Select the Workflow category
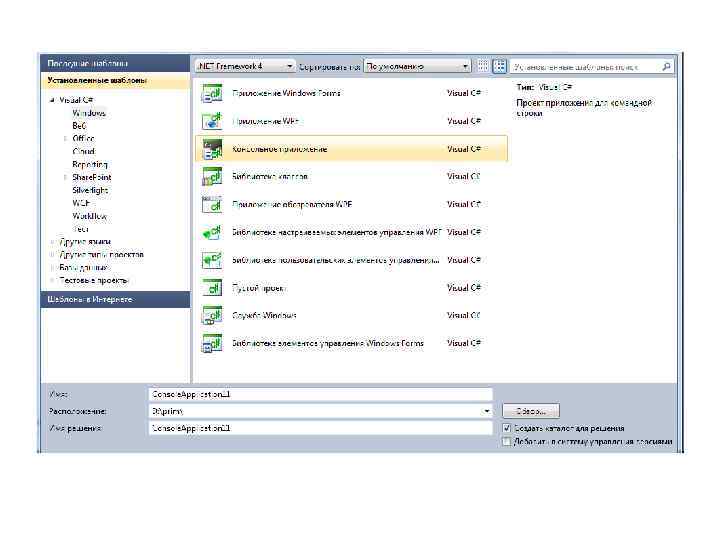The width and height of the screenshot is (720, 540). pyautogui.click(x=89, y=216)
